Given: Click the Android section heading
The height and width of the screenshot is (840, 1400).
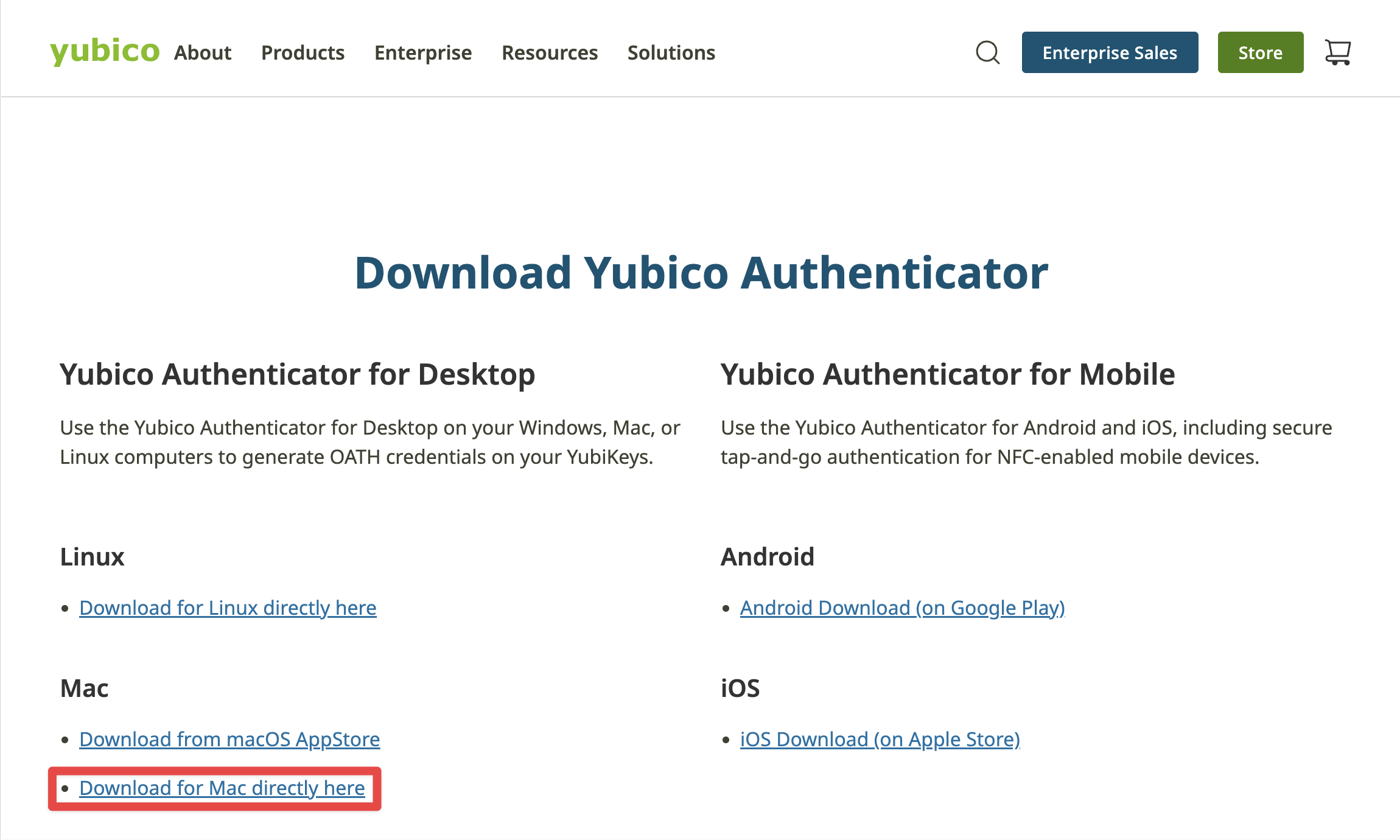Looking at the screenshot, I should click(x=768, y=557).
